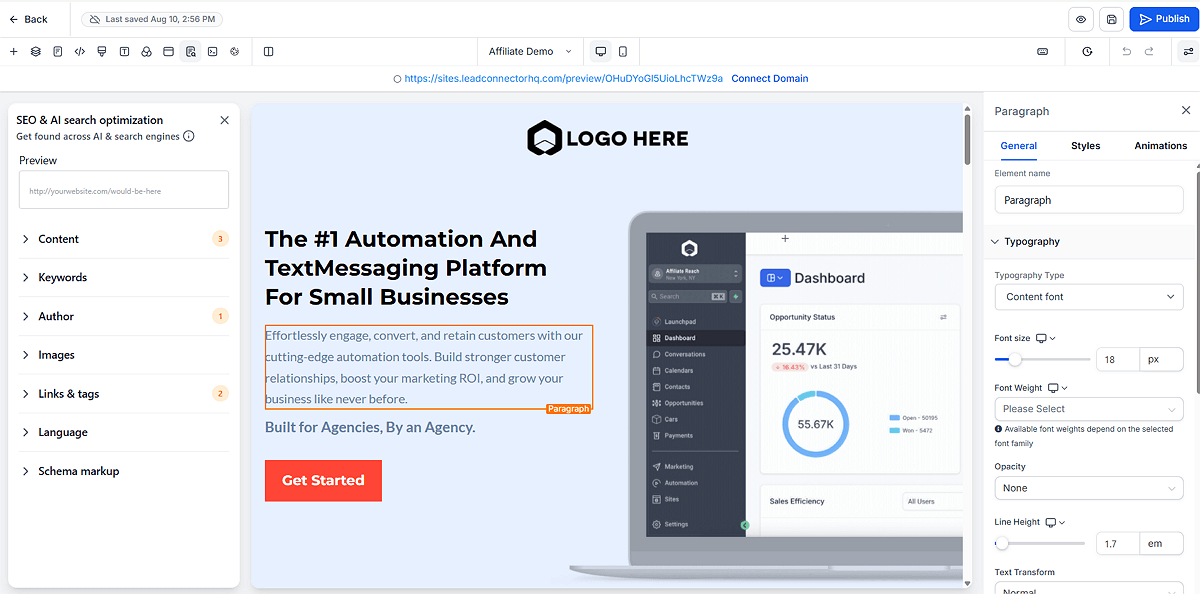Close the SEO & AI search panel
Screen dimensions: 1200x594
(224, 120)
